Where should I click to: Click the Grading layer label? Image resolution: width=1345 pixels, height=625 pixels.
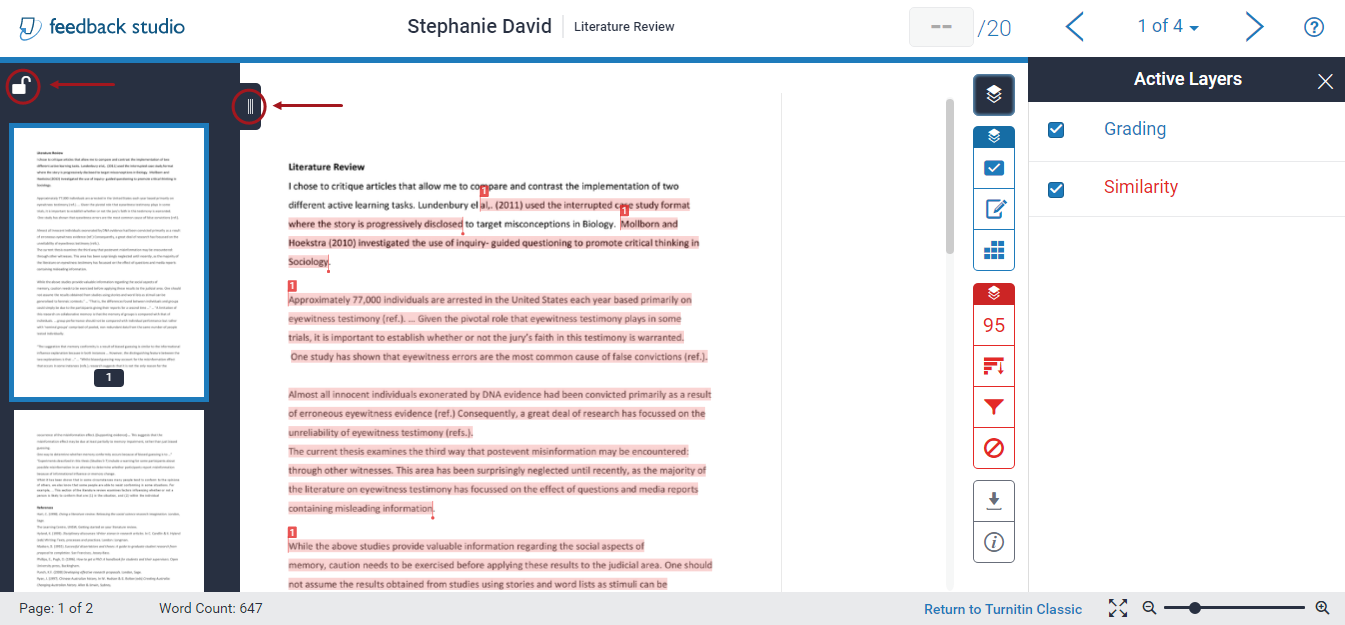click(1135, 129)
